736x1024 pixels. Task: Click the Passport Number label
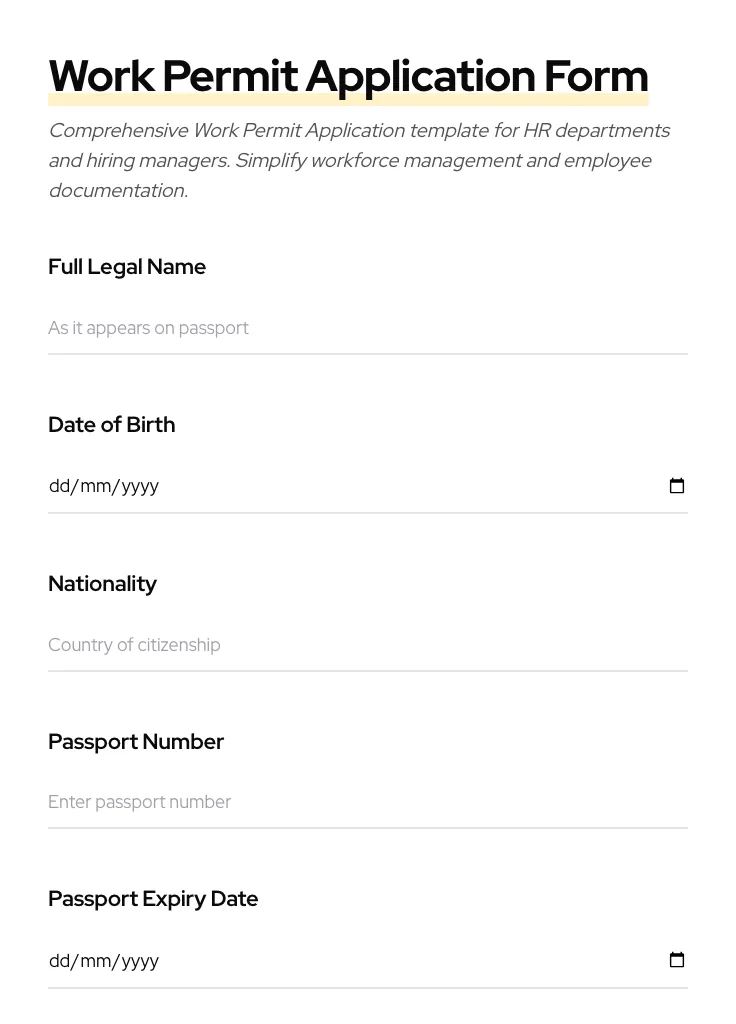pos(136,741)
